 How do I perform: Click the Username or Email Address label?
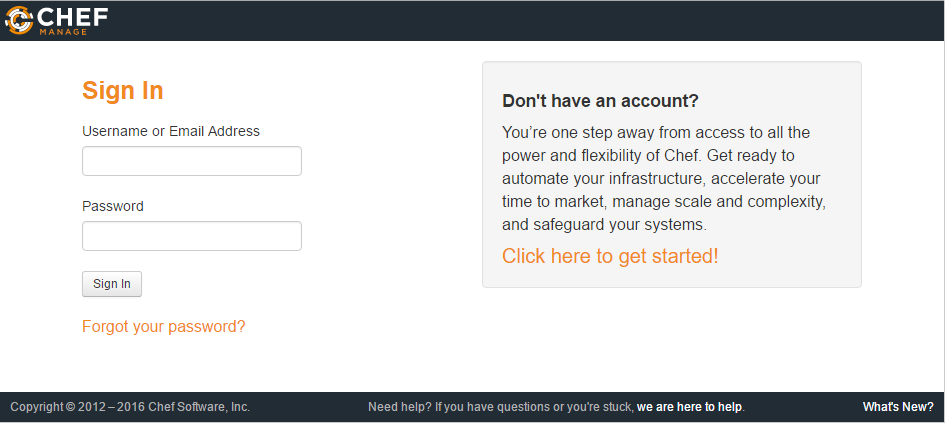coord(170,131)
